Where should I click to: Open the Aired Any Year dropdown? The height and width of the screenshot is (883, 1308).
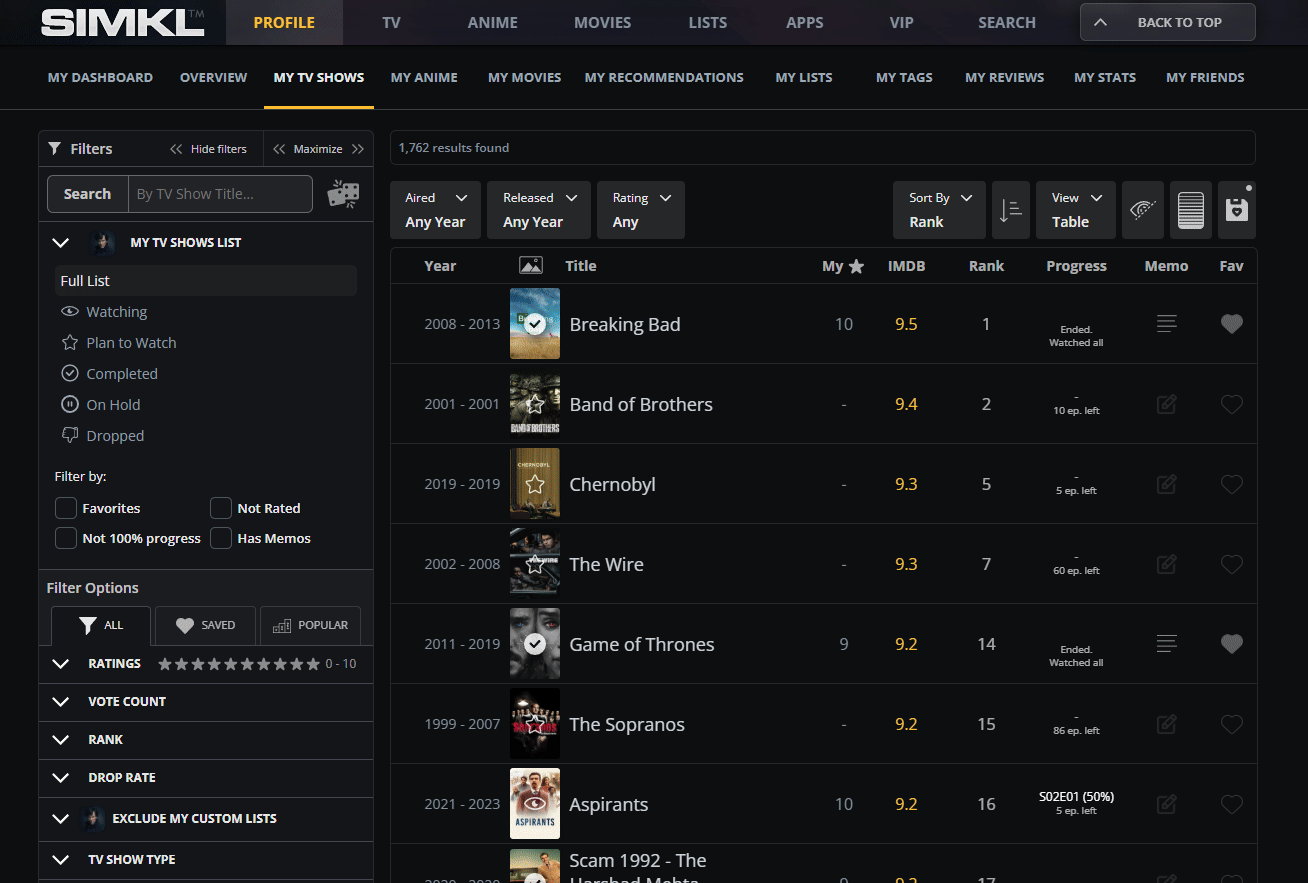(435, 210)
